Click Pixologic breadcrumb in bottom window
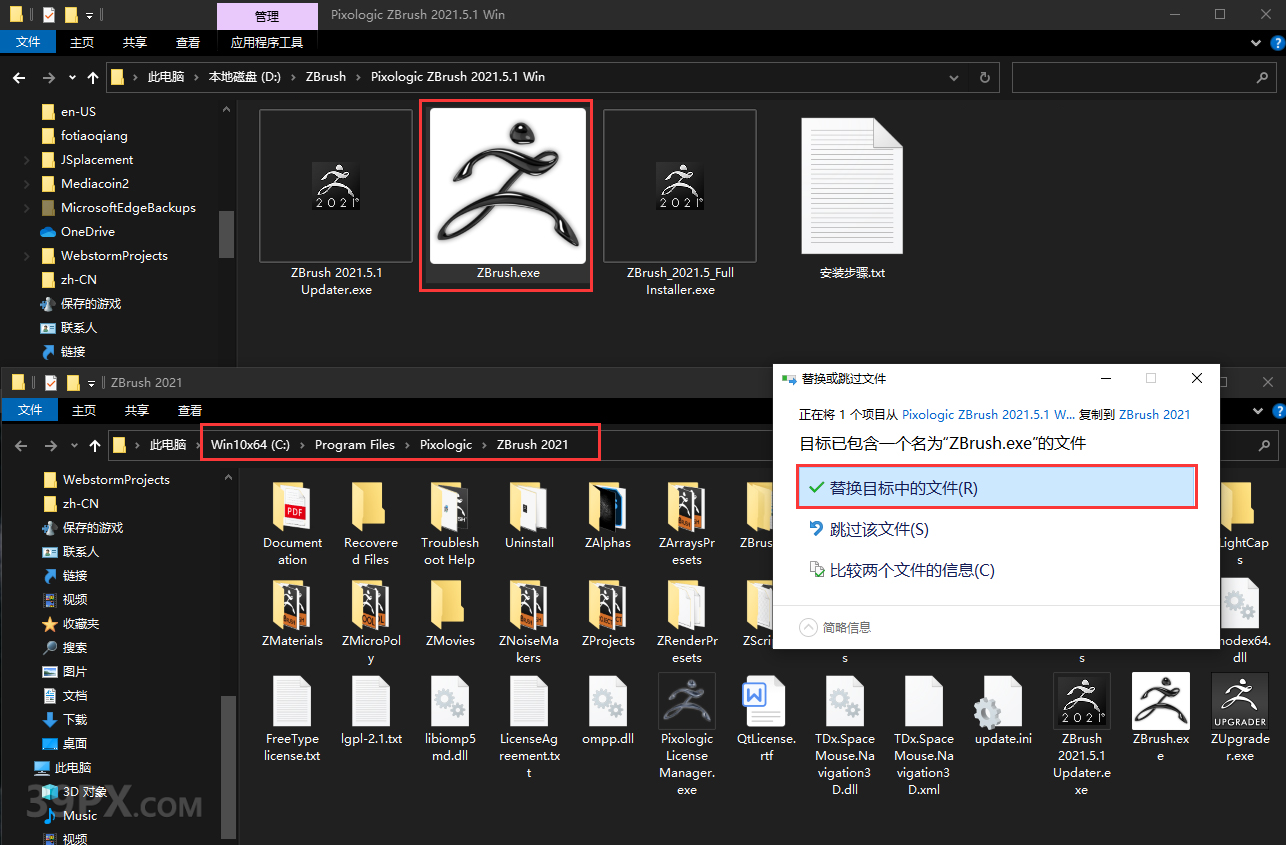The width and height of the screenshot is (1286, 845). tap(446, 445)
